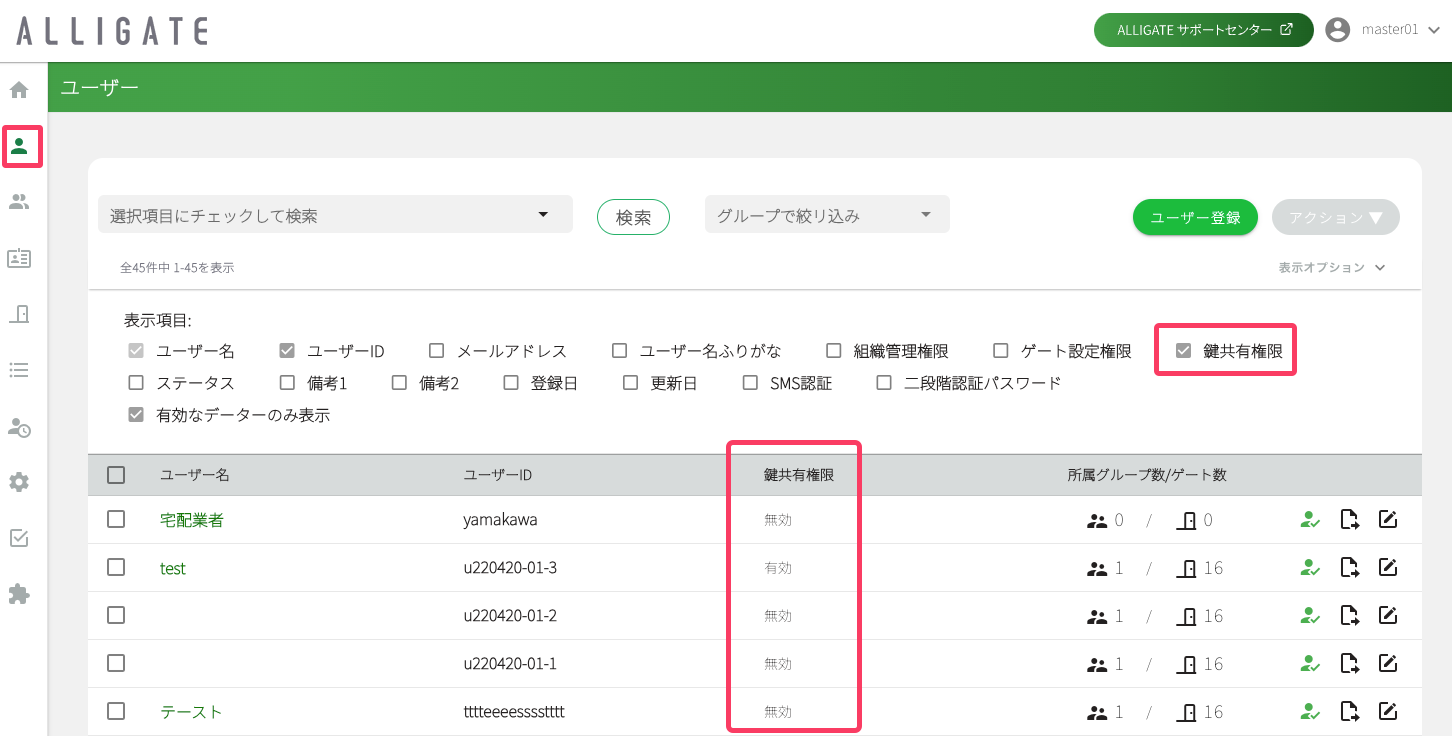Click green user-check icon for u220420-01-3 row

tap(1310, 568)
